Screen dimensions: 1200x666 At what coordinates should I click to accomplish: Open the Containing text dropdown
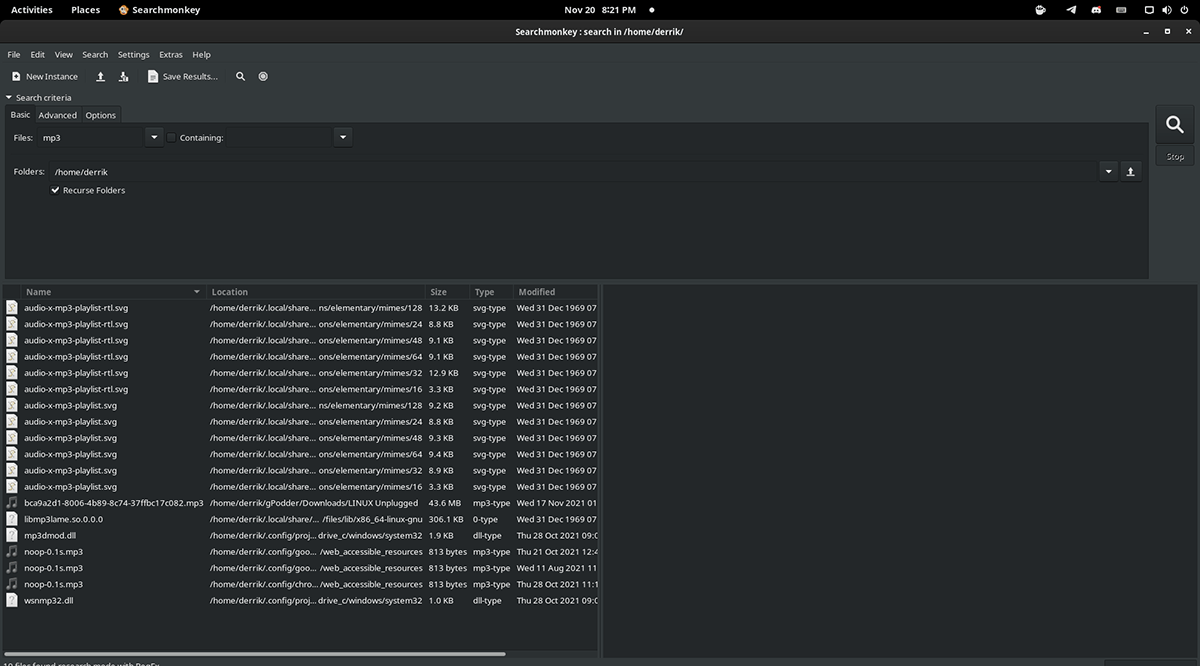(x=342, y=137)
